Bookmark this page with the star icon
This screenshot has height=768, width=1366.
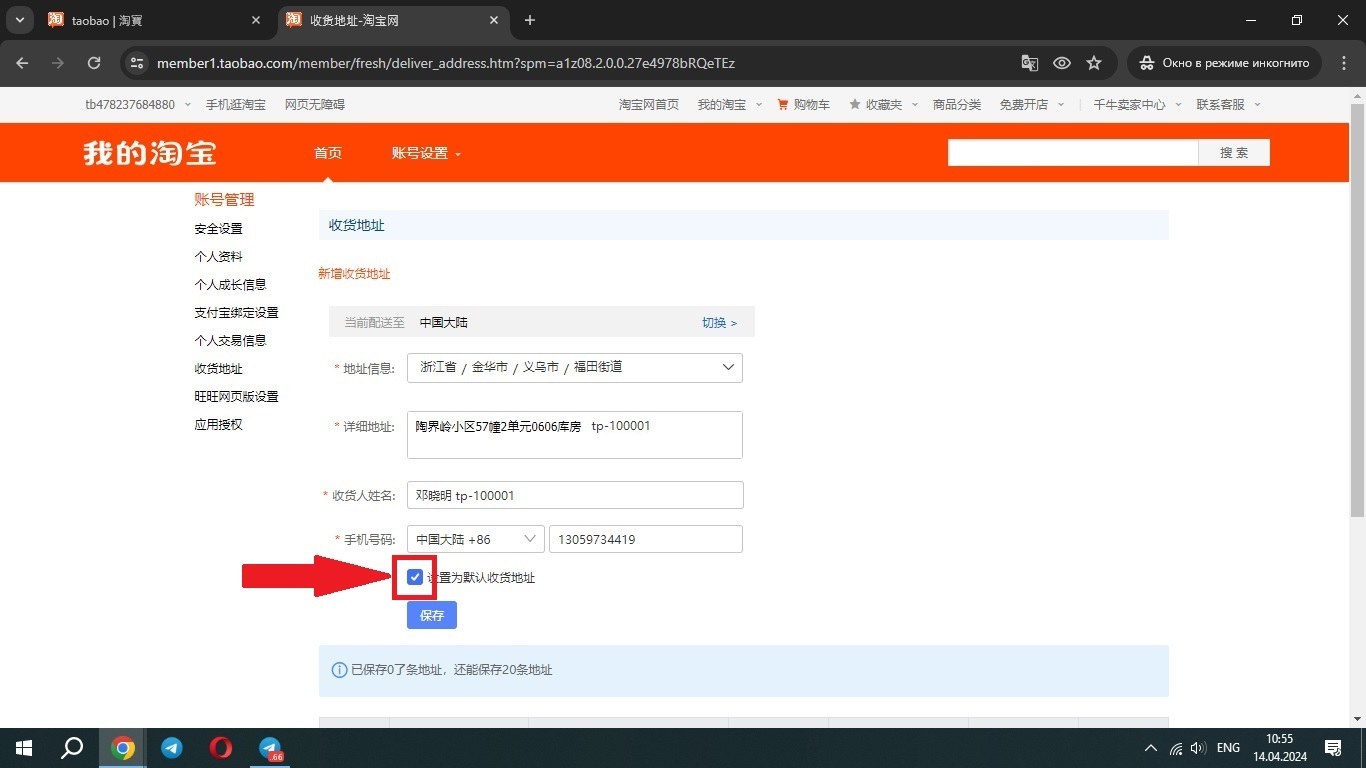point(1094,63)
